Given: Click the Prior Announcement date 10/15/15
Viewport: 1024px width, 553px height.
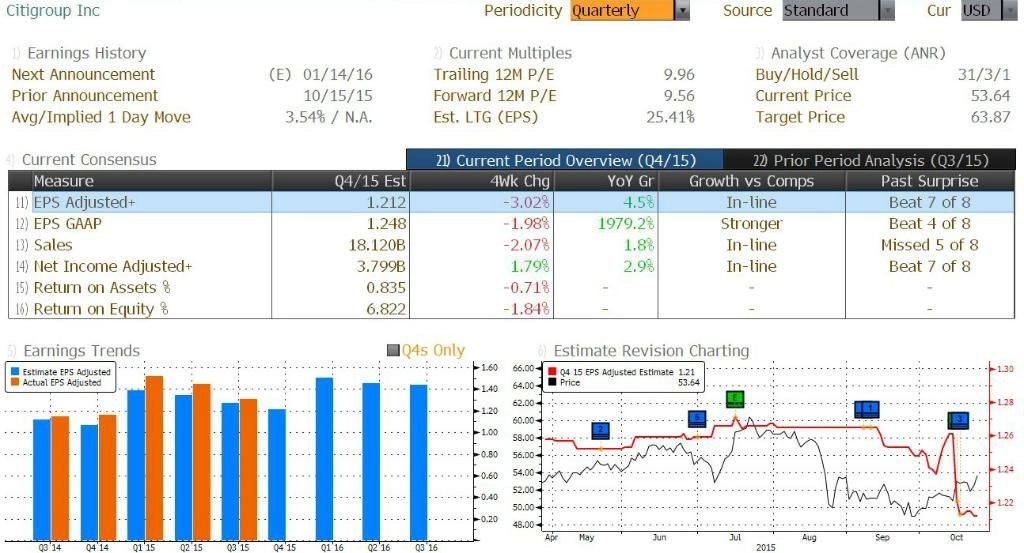Looking at the screenshot, I should 338,96.
